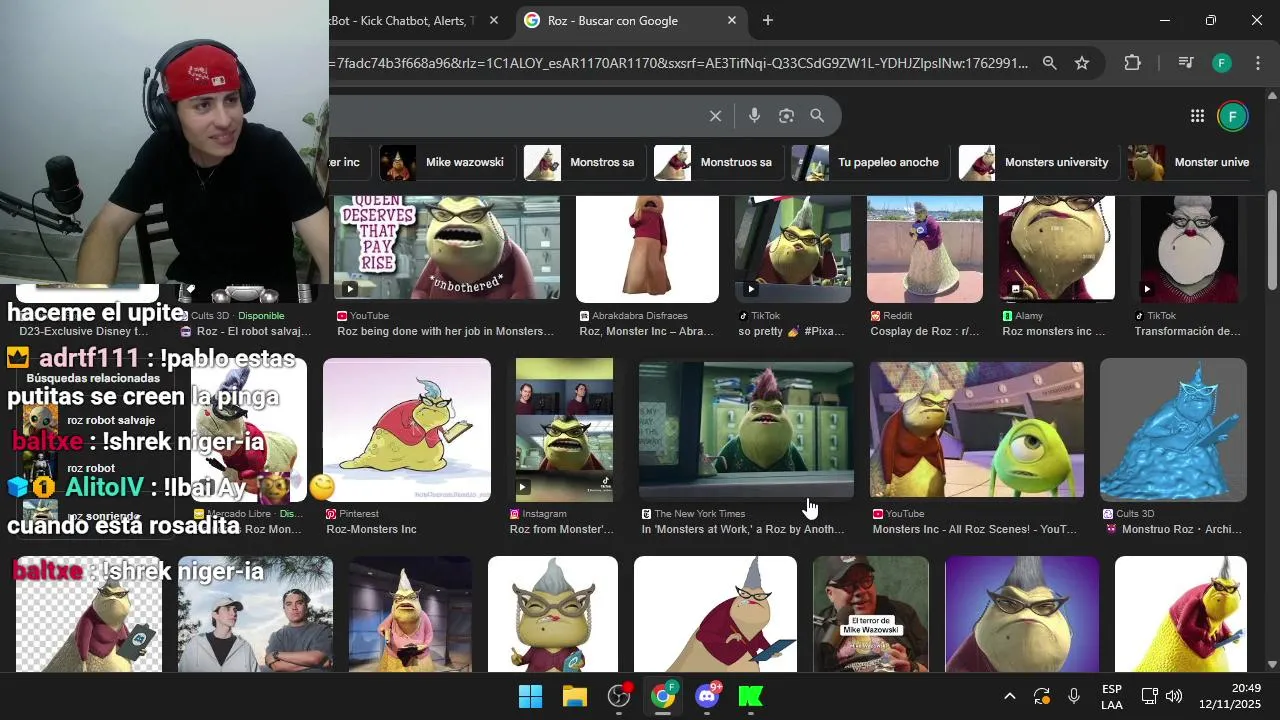Open the New York Times Roz image
Image resolution: width=1280 pixels, height=720 pixels.
click(746, 430)
